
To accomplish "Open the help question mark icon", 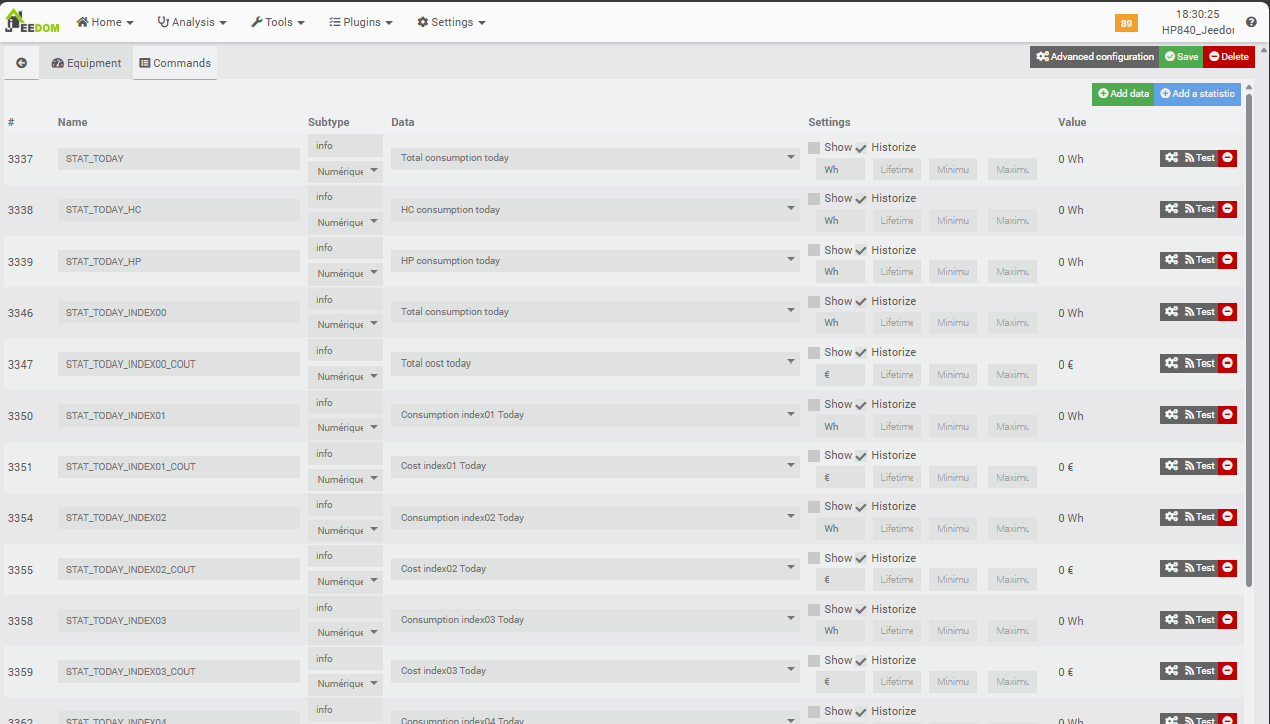I will coord(1251,22).
